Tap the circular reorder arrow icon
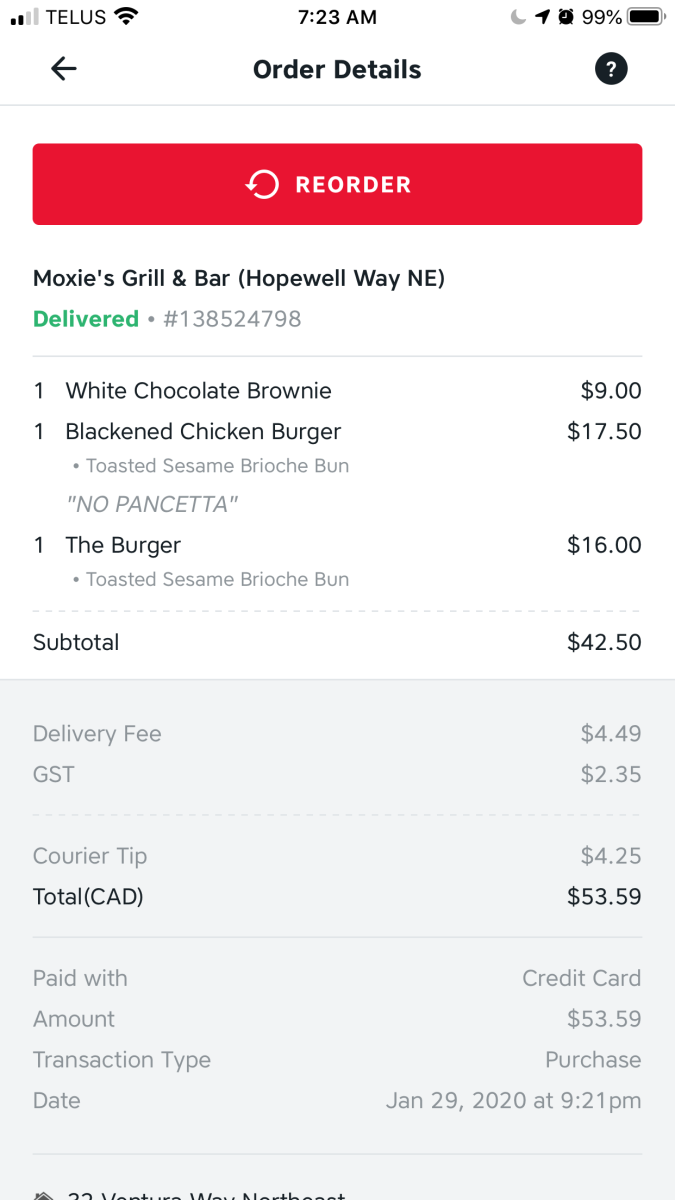Viewport: 675px width, 1200px height. [x=262, y=184]
